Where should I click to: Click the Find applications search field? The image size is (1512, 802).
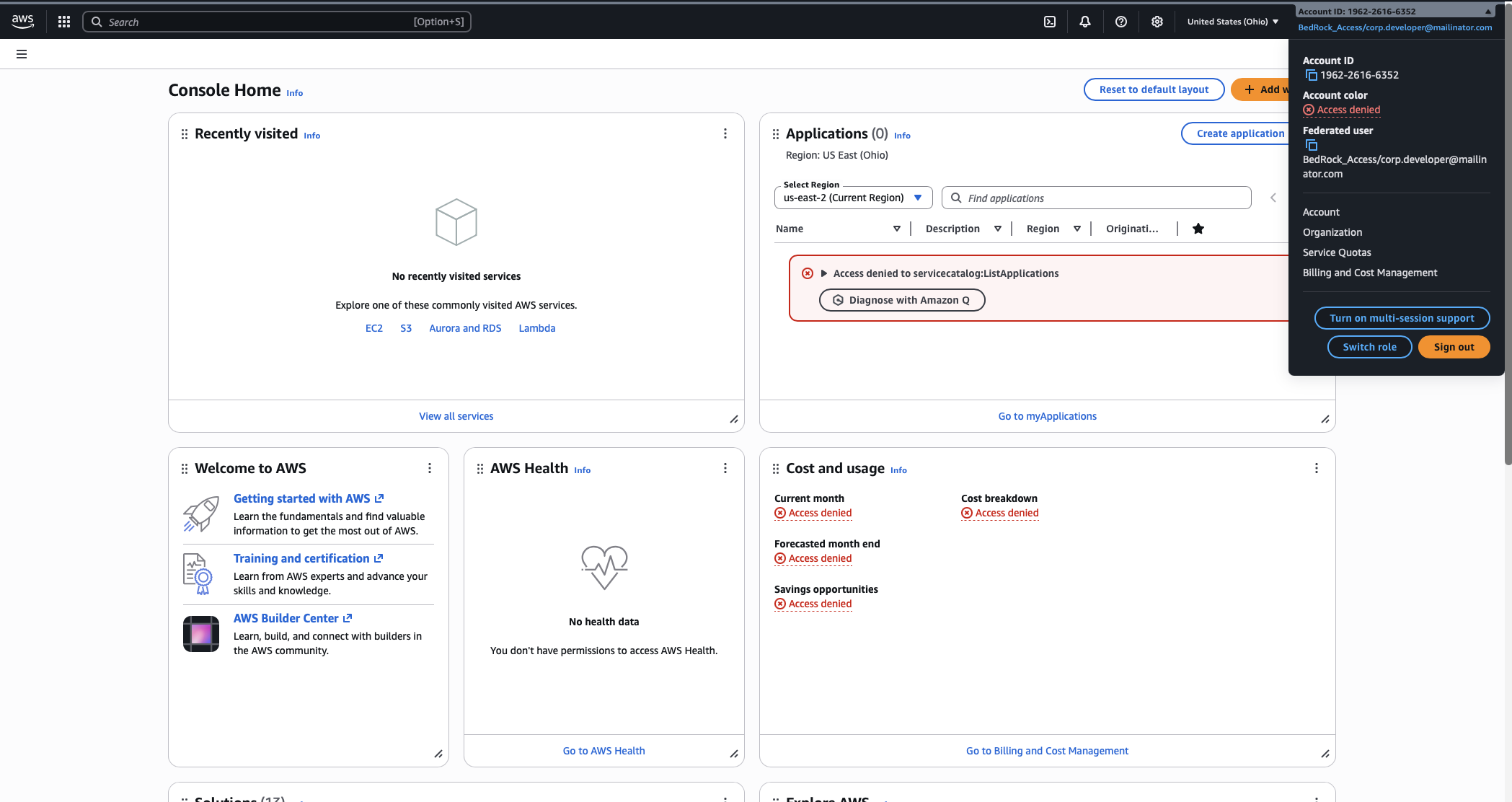[x=1096, y=198]
